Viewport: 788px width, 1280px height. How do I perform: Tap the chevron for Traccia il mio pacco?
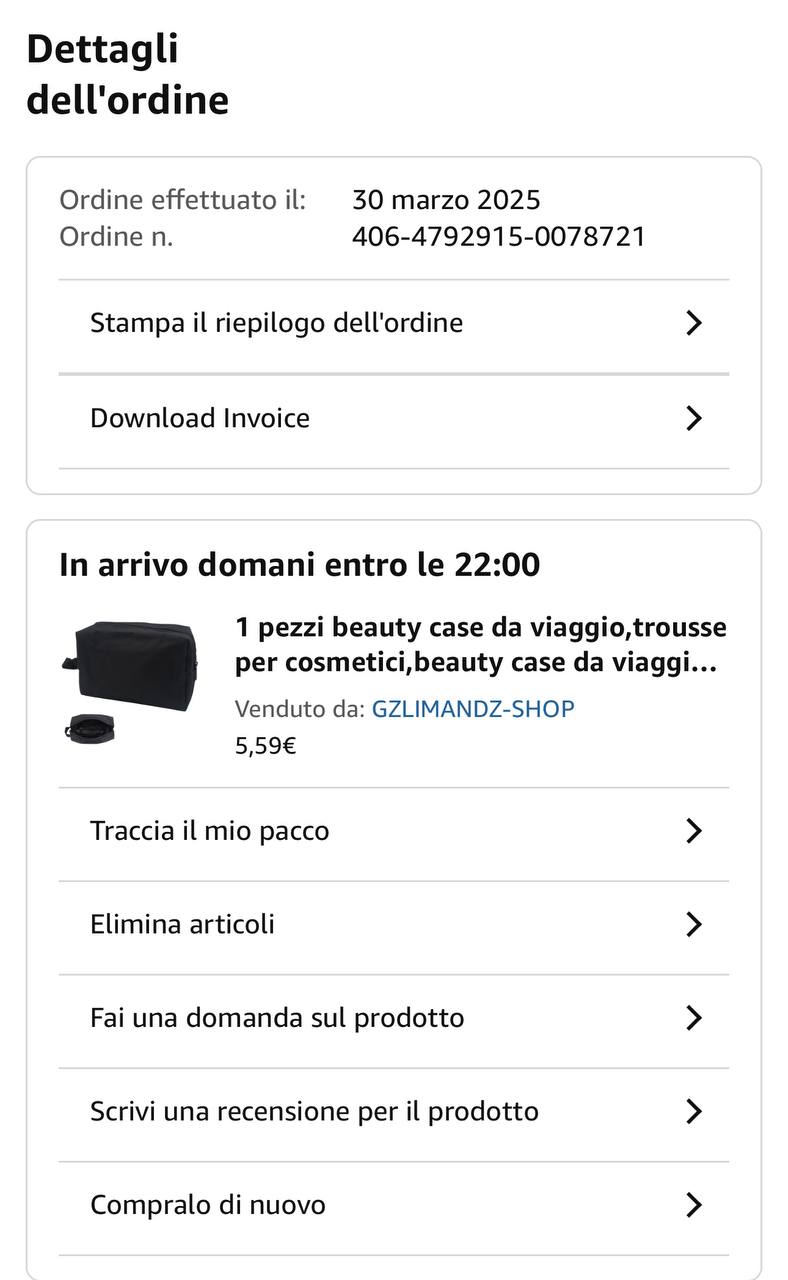click(x=694, y=831)
